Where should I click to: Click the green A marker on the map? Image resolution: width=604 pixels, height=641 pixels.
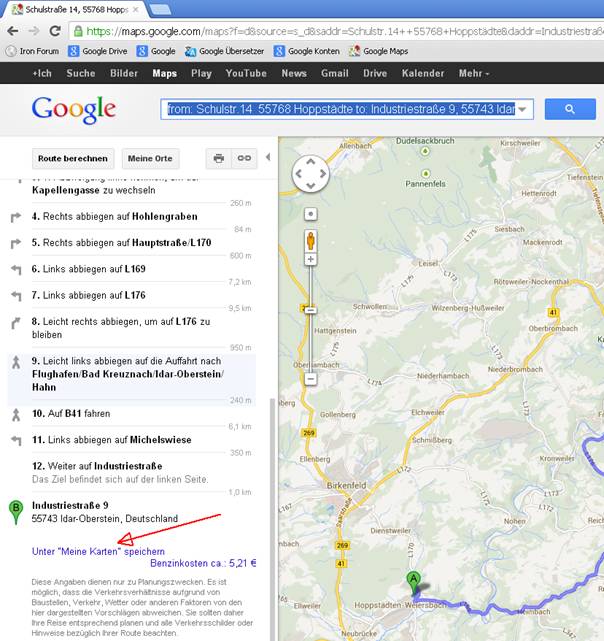pyautogui.click(x=413, y=583)
